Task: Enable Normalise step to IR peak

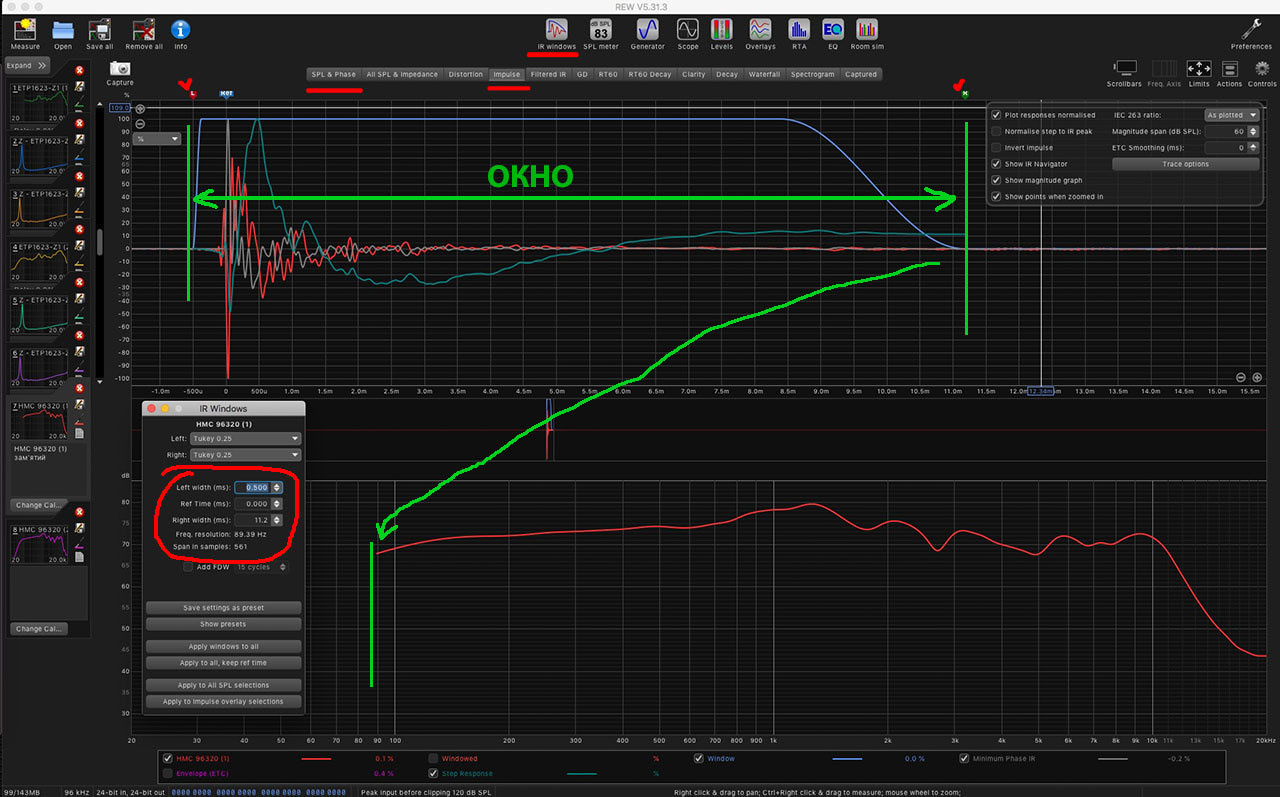Action: 996,131
